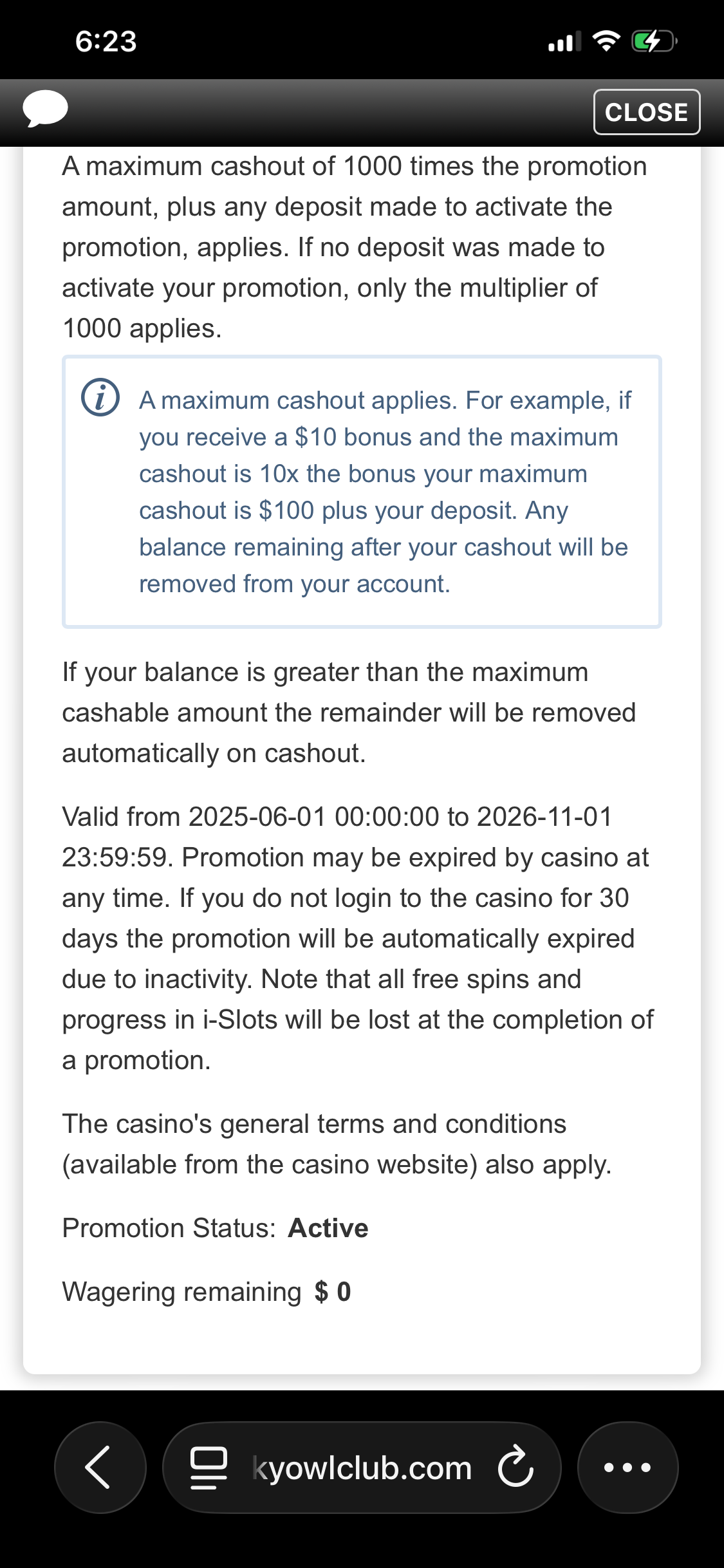The image size is (724, 1568).
Task: Tap the 6:23 clock in status bar
Action: 106,41
